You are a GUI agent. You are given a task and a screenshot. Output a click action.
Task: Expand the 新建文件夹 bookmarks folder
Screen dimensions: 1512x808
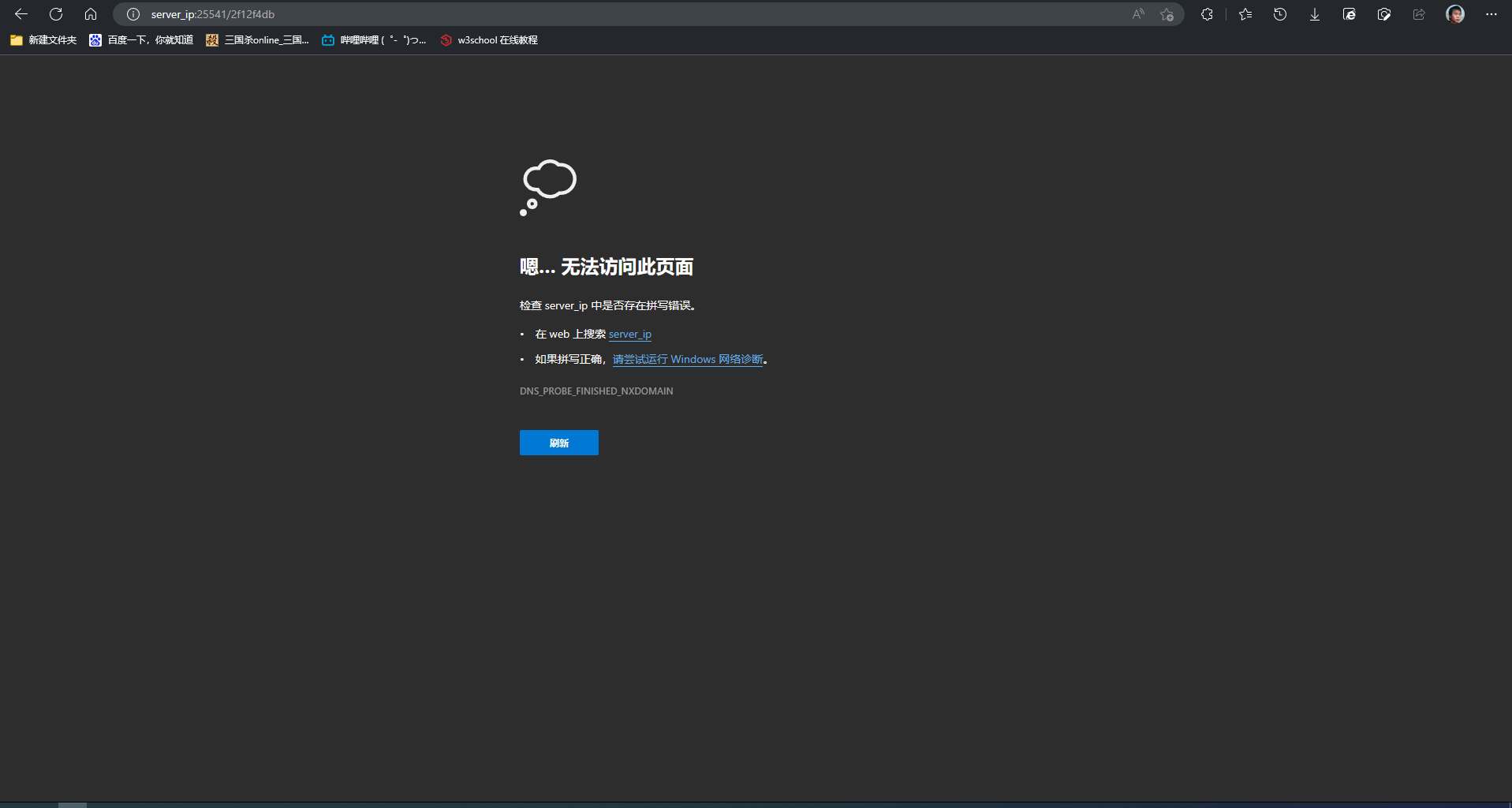click(x=43, y=40)
